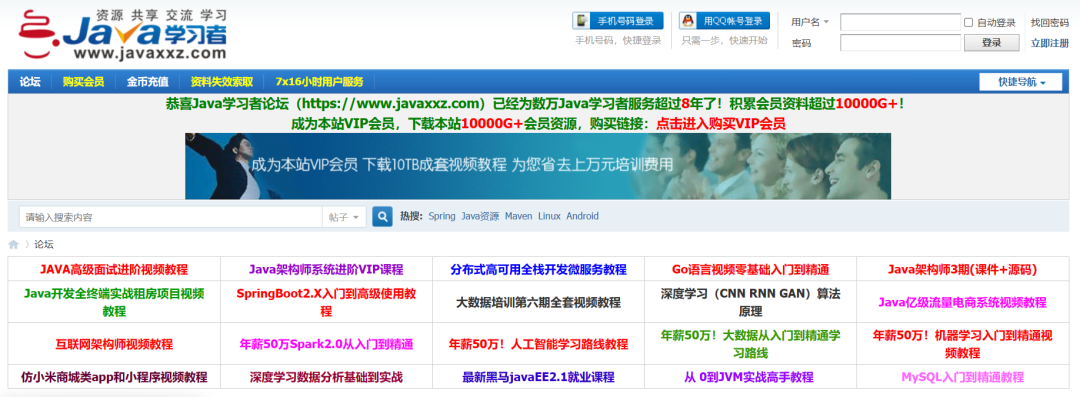Click the Java学习者 site logo
This screenshot has width=1080, height=397.
pos(123,34)
